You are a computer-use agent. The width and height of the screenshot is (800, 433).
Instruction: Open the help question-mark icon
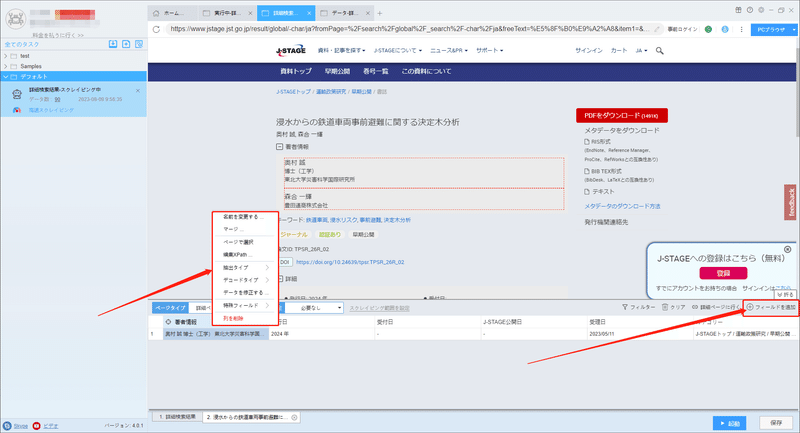[749, 10]
